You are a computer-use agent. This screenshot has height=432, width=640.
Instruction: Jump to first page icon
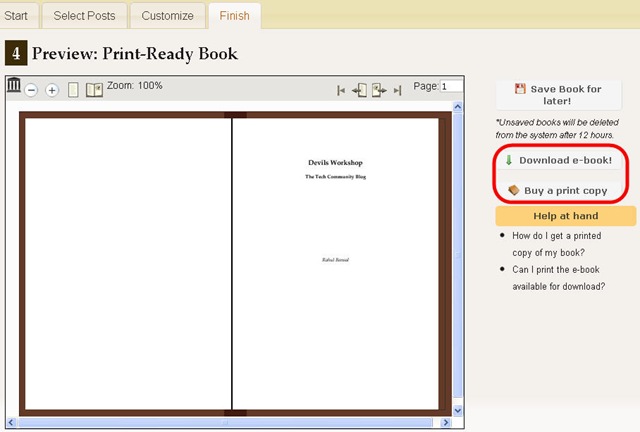[341, 90]
